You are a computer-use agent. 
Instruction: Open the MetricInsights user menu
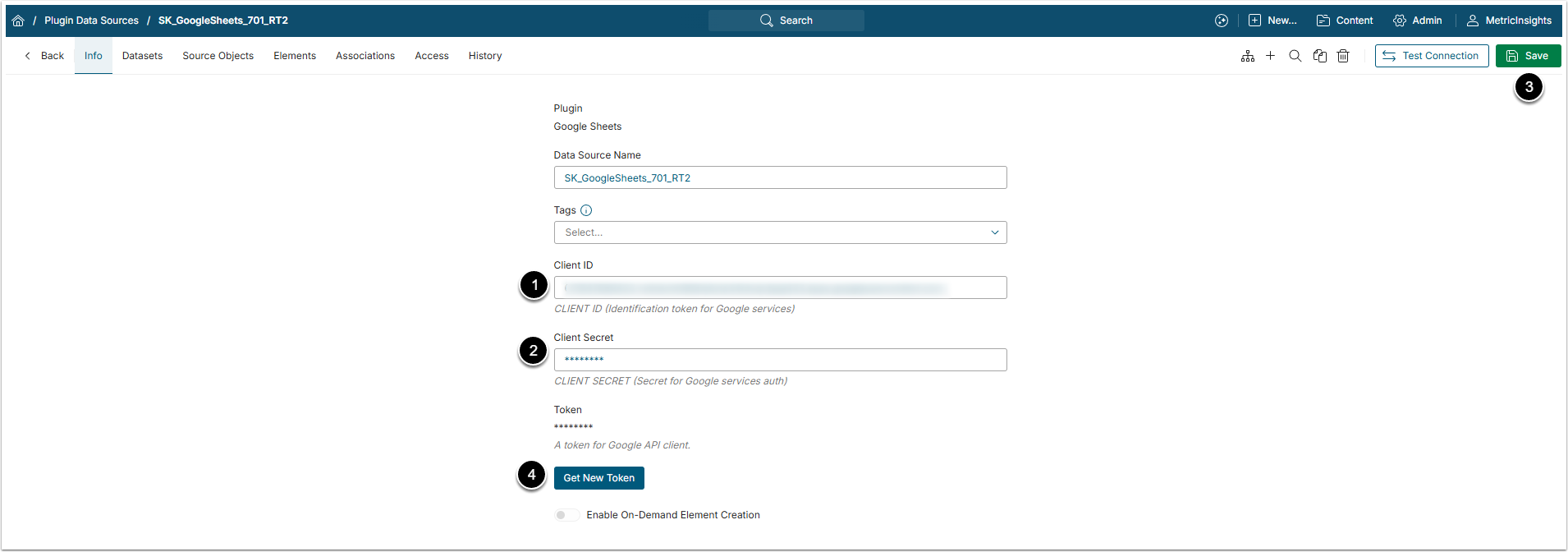pyautogui.click(x=1509, y=21)
